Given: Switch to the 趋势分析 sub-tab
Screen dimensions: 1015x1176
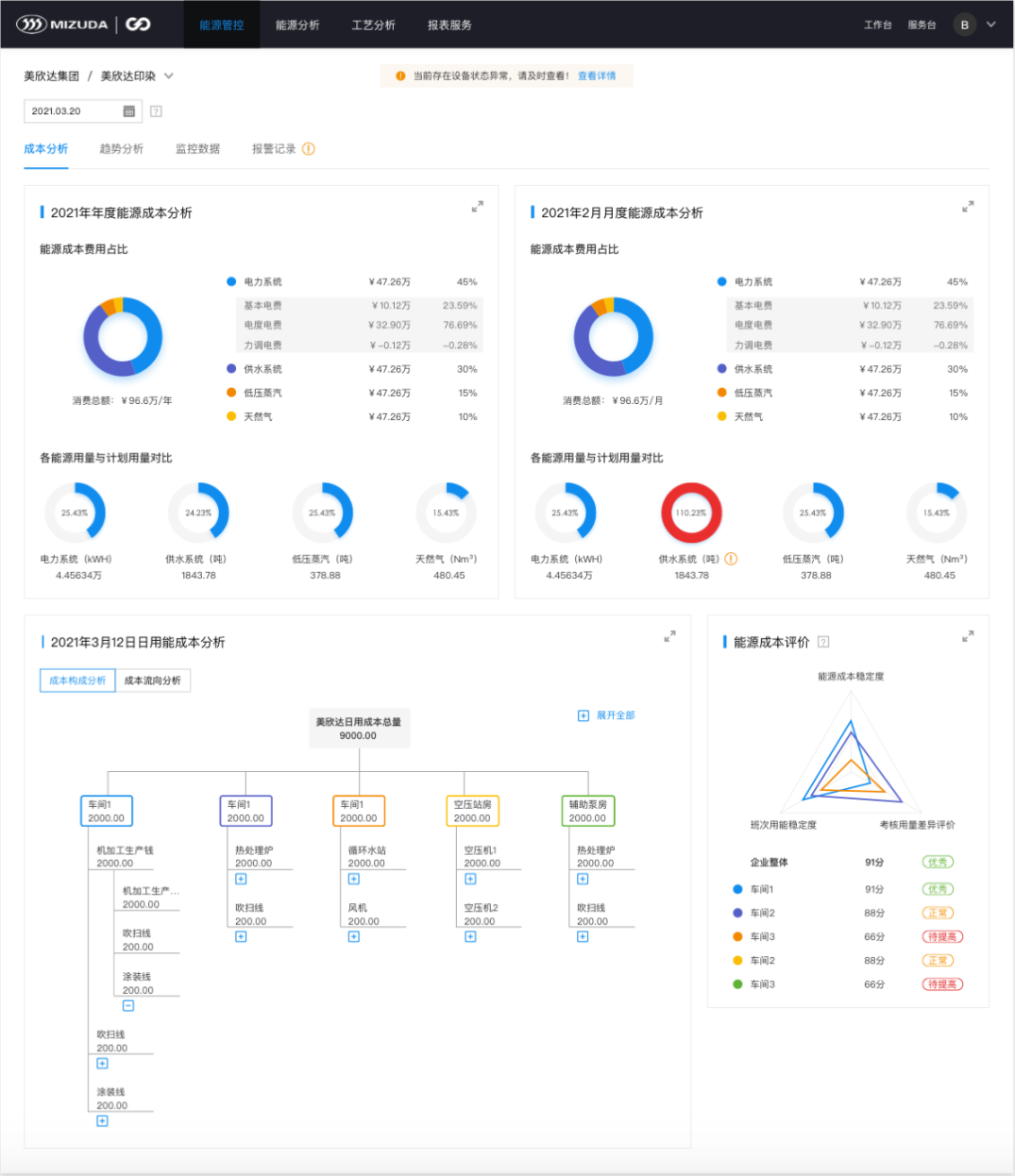Looking at the screenshot, I should pyautogui.click(x=122, y=149).
